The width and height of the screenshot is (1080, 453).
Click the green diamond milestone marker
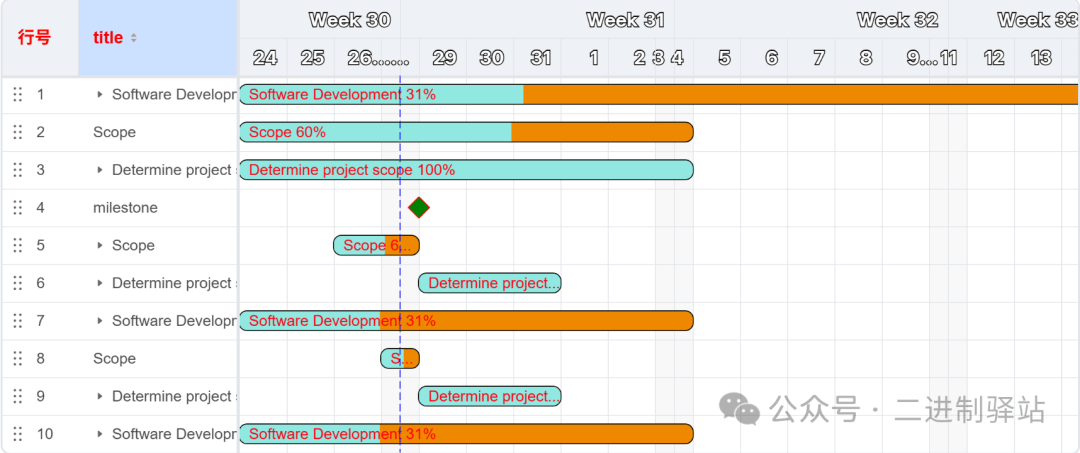419,208
